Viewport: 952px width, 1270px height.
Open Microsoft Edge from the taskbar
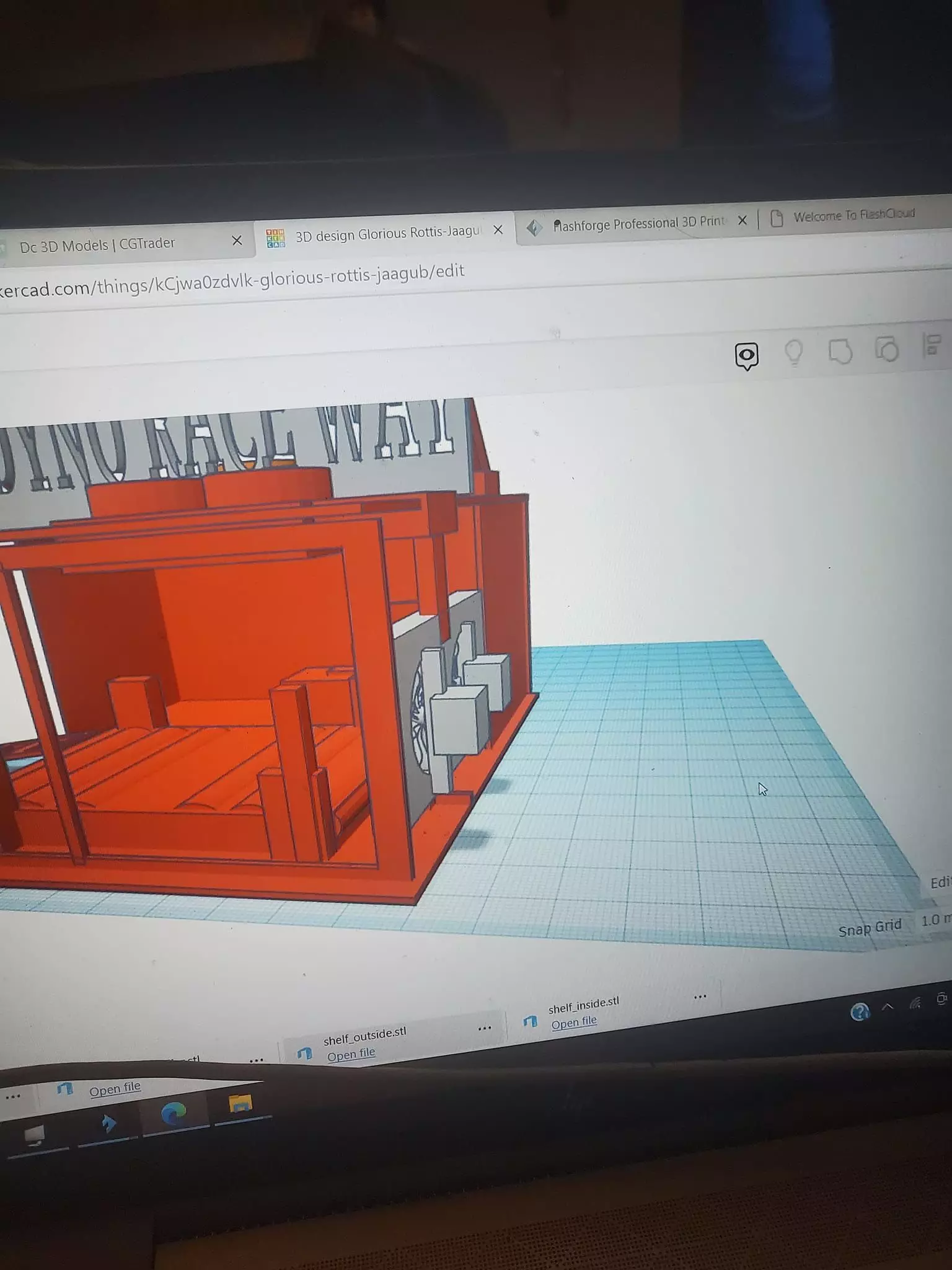coord(174,1115)
